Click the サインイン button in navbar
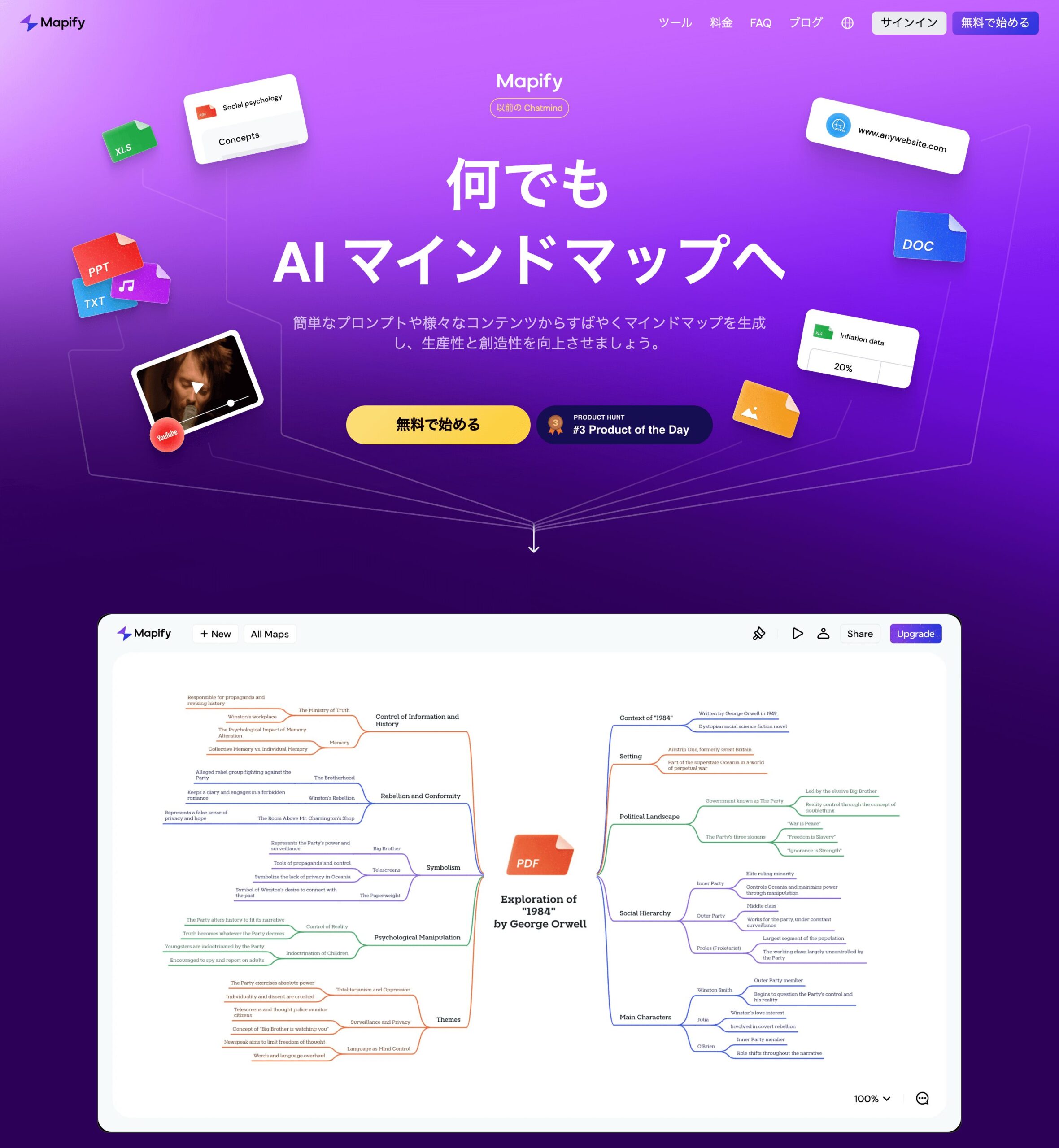The width and height of the screenshot is (1059, 1148). 906,22
